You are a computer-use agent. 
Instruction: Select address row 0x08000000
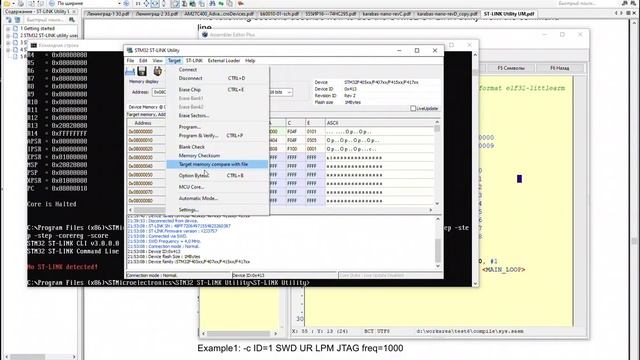click(147, 131)
